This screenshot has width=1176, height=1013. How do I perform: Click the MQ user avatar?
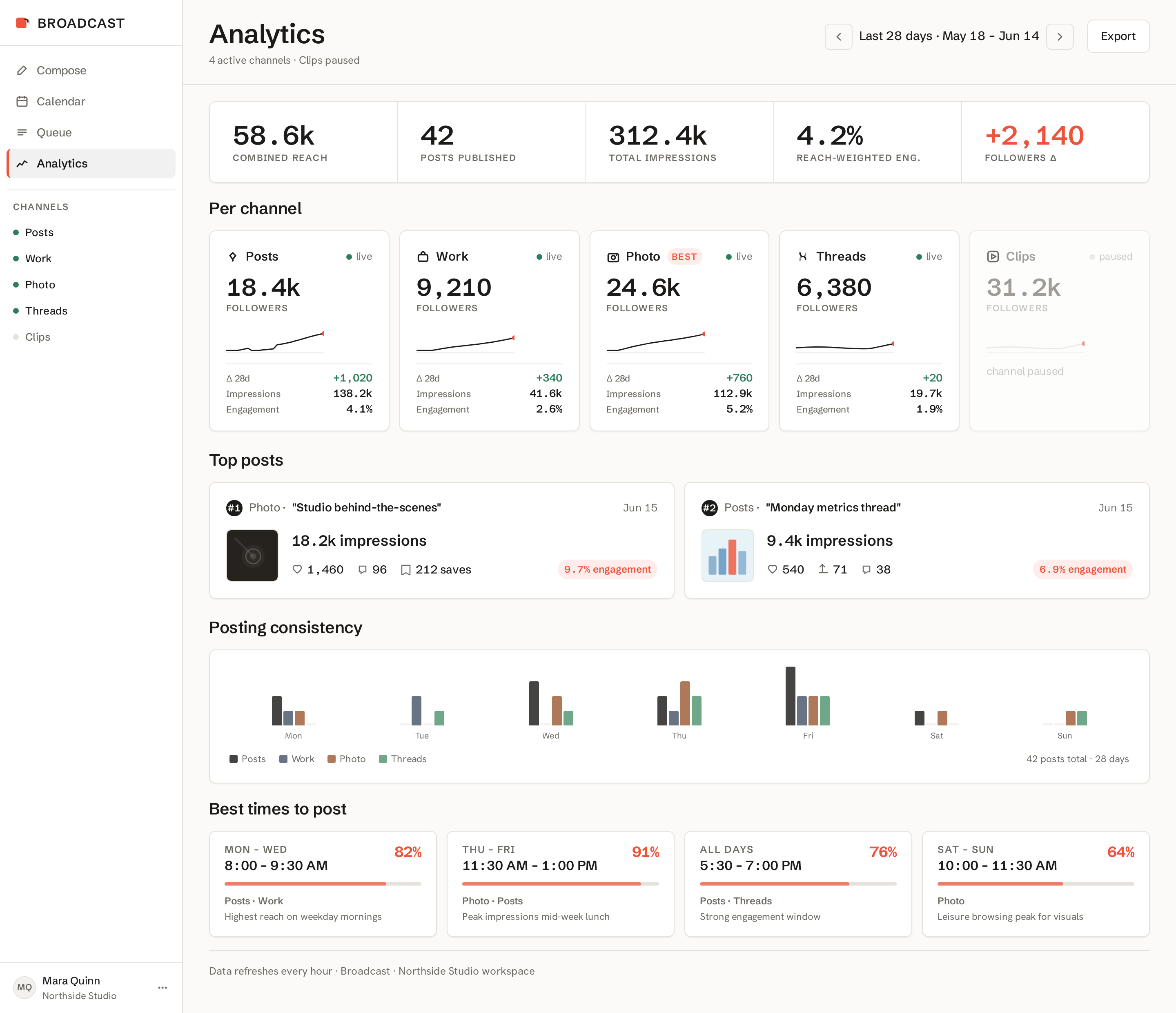(24, 987)
